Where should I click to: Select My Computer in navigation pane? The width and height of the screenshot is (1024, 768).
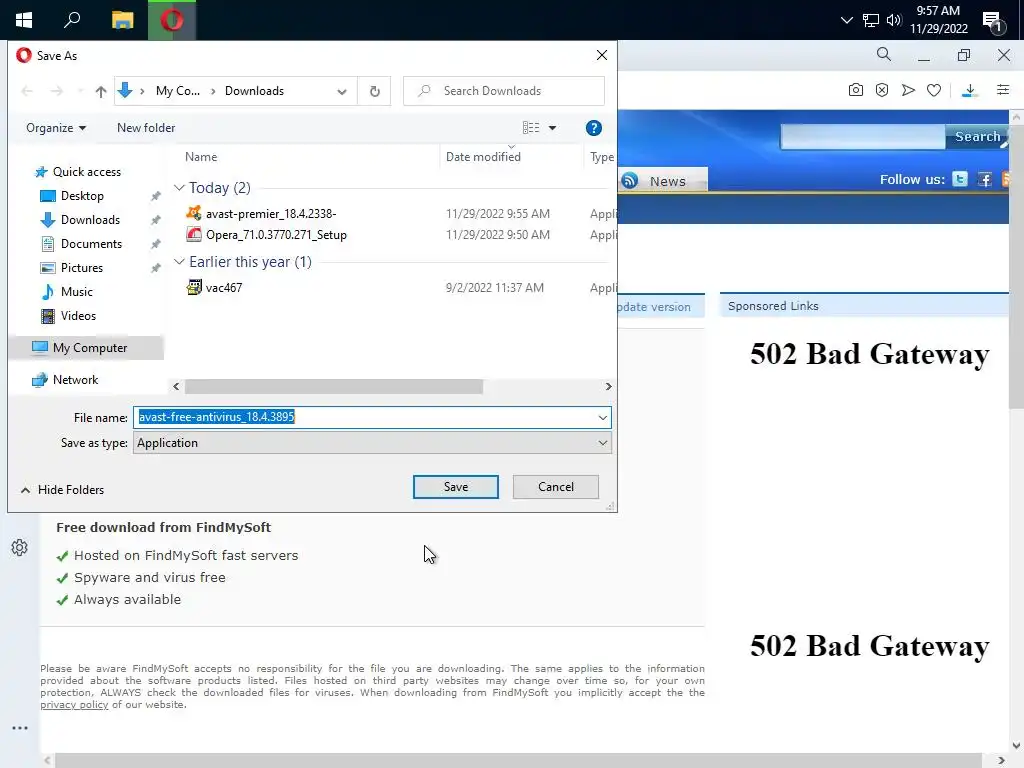coord(90,347)
